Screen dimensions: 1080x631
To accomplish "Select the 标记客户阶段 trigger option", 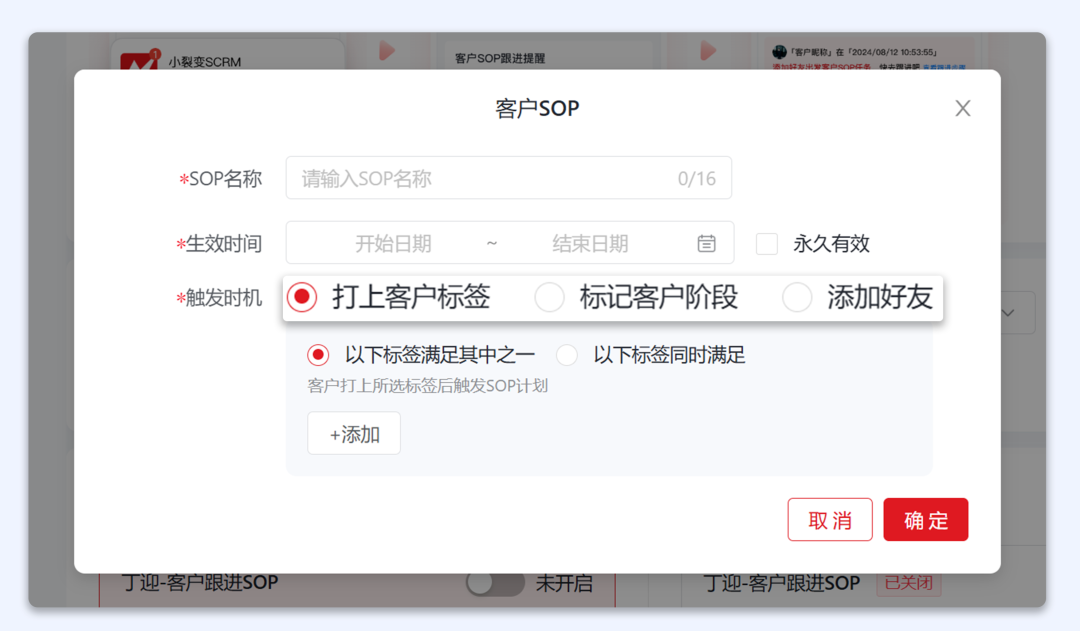I will point(550,297).
